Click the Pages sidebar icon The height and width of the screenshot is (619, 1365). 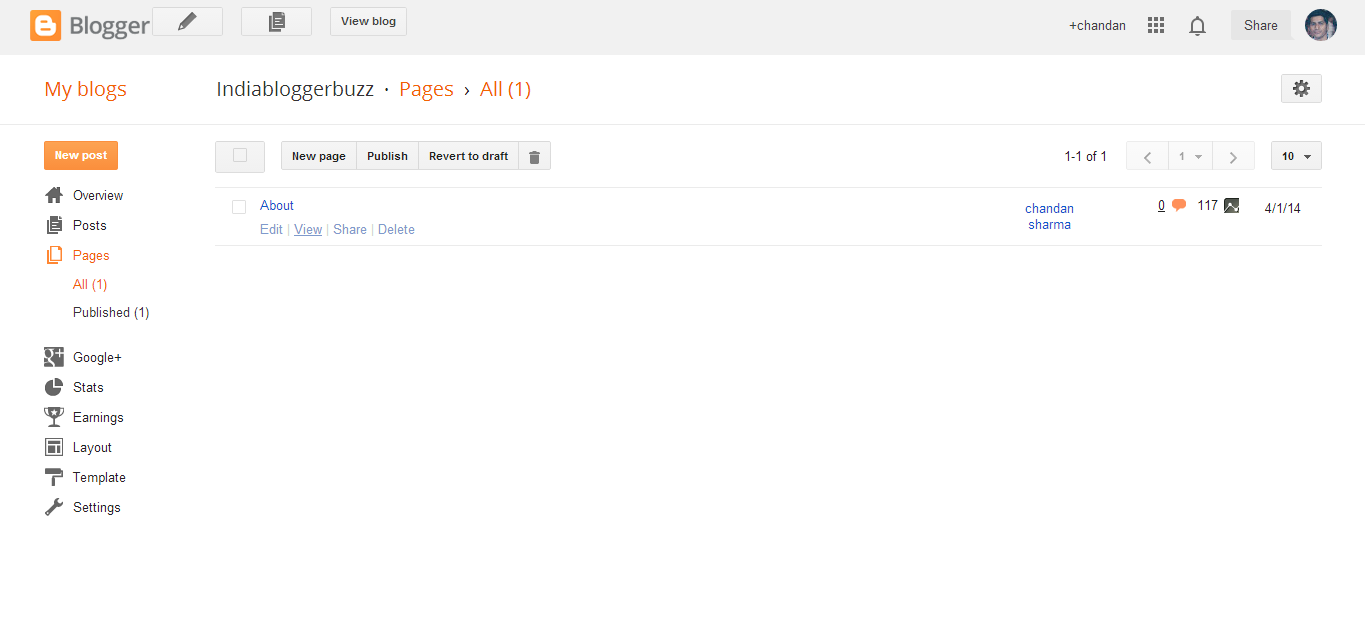pyautogui.click(x=54, y=255)
